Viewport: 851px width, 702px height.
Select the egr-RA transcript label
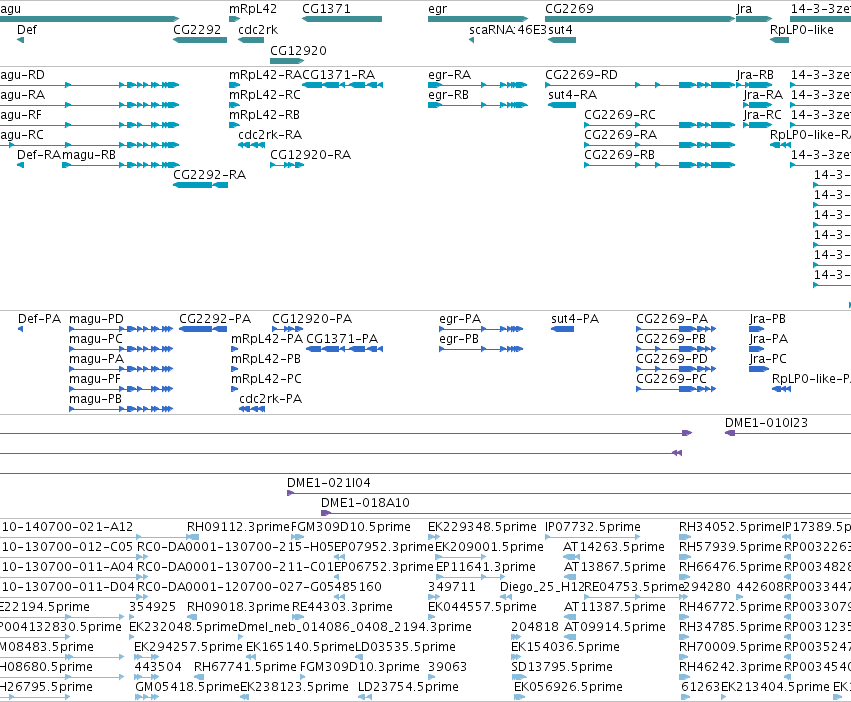[x=449, y=75]
